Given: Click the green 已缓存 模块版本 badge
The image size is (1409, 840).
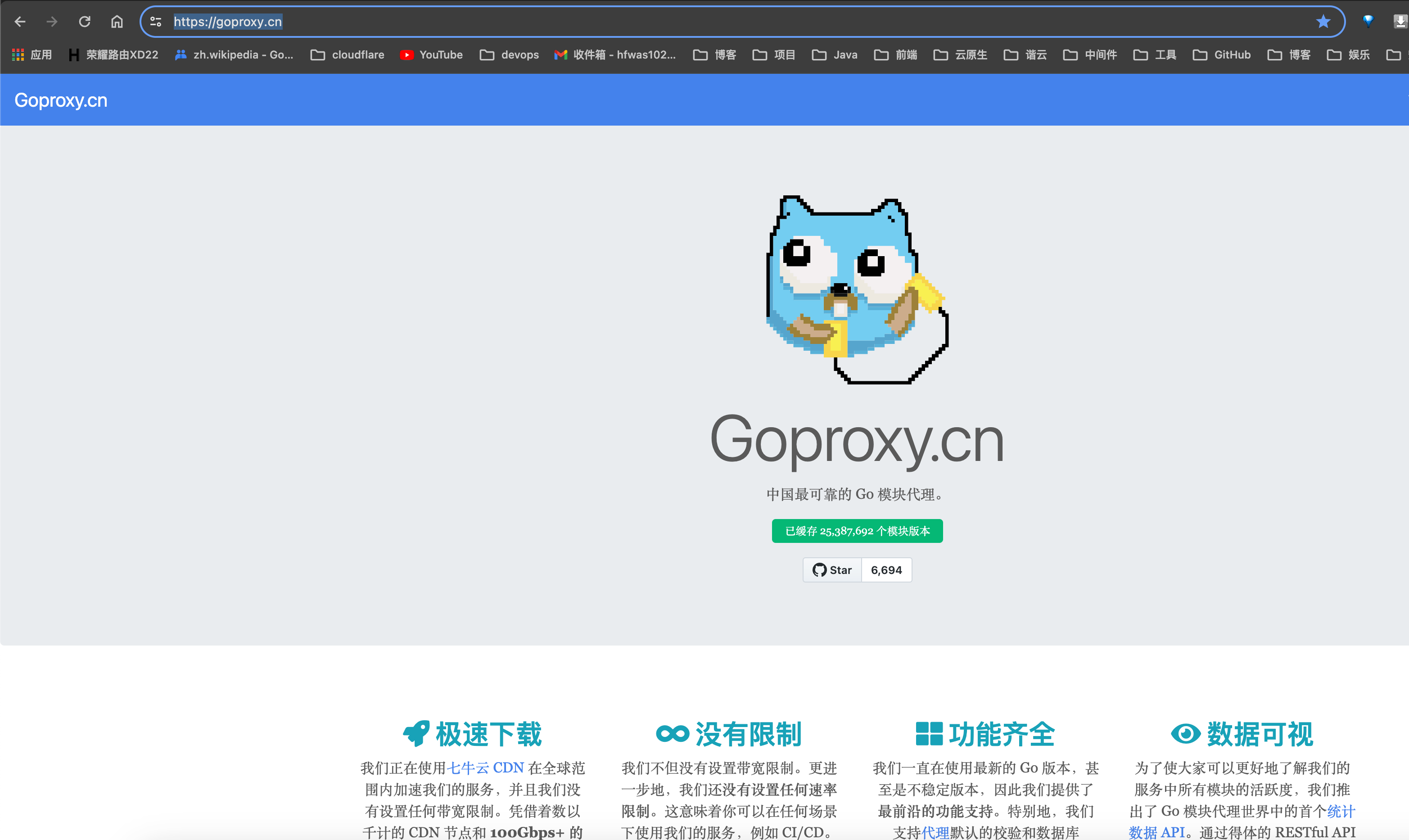Looking at the screenshot, I should pos(857,531).
